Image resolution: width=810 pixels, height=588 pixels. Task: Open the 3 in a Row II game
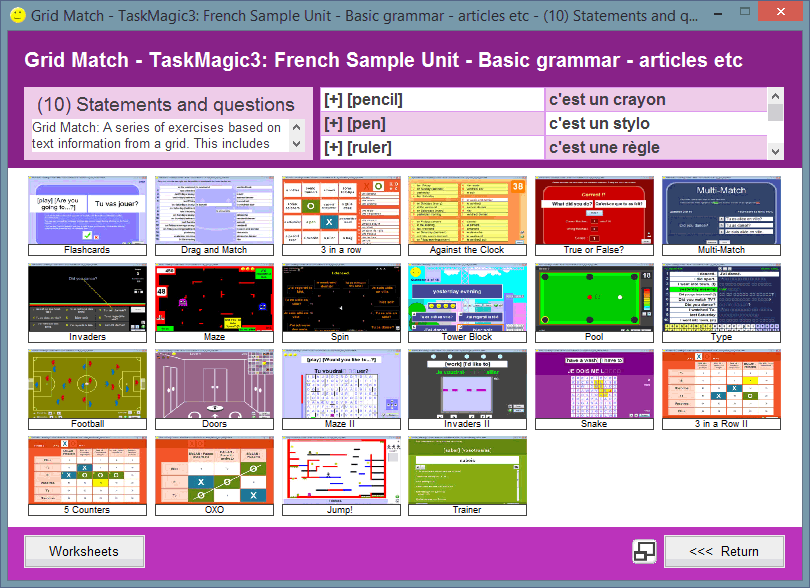pos(721,390)
